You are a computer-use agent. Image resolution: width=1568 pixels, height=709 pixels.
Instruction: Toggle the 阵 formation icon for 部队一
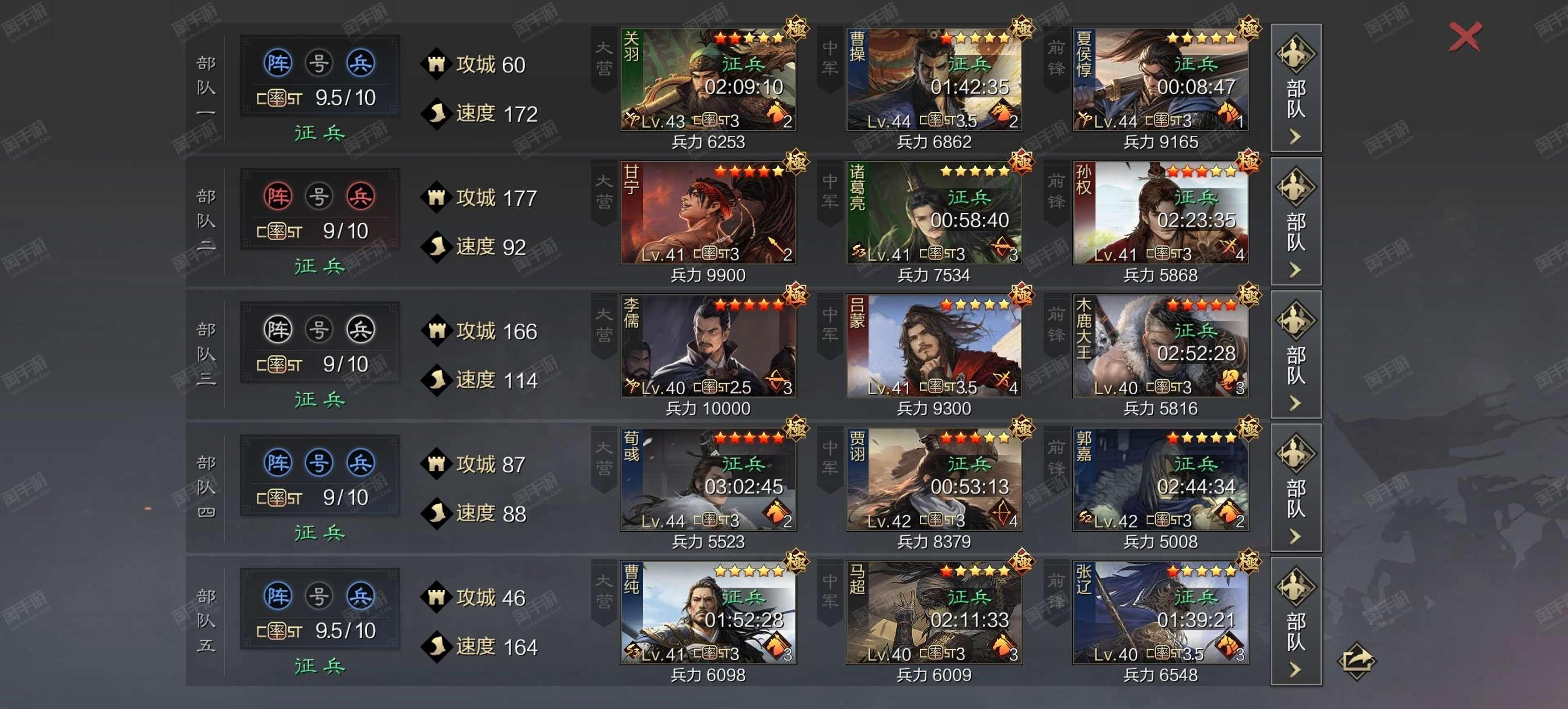tap(278, 63)
